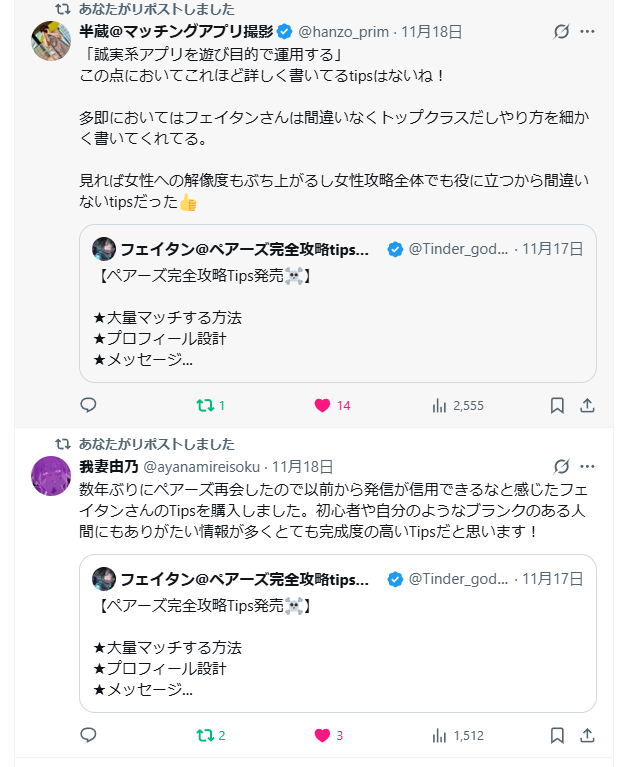Share 我妻由乃's post
Viewport: 618px width, 767px height.
pos(588,735)
